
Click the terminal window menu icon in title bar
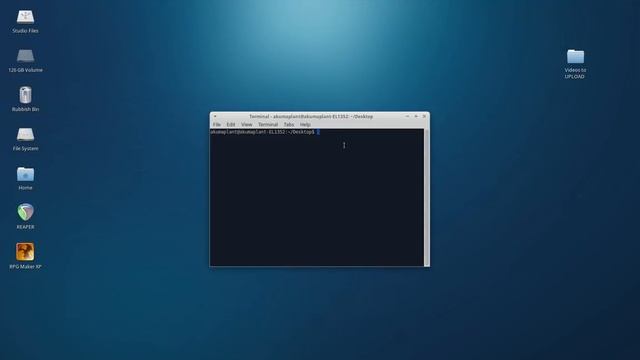(215, 116)
